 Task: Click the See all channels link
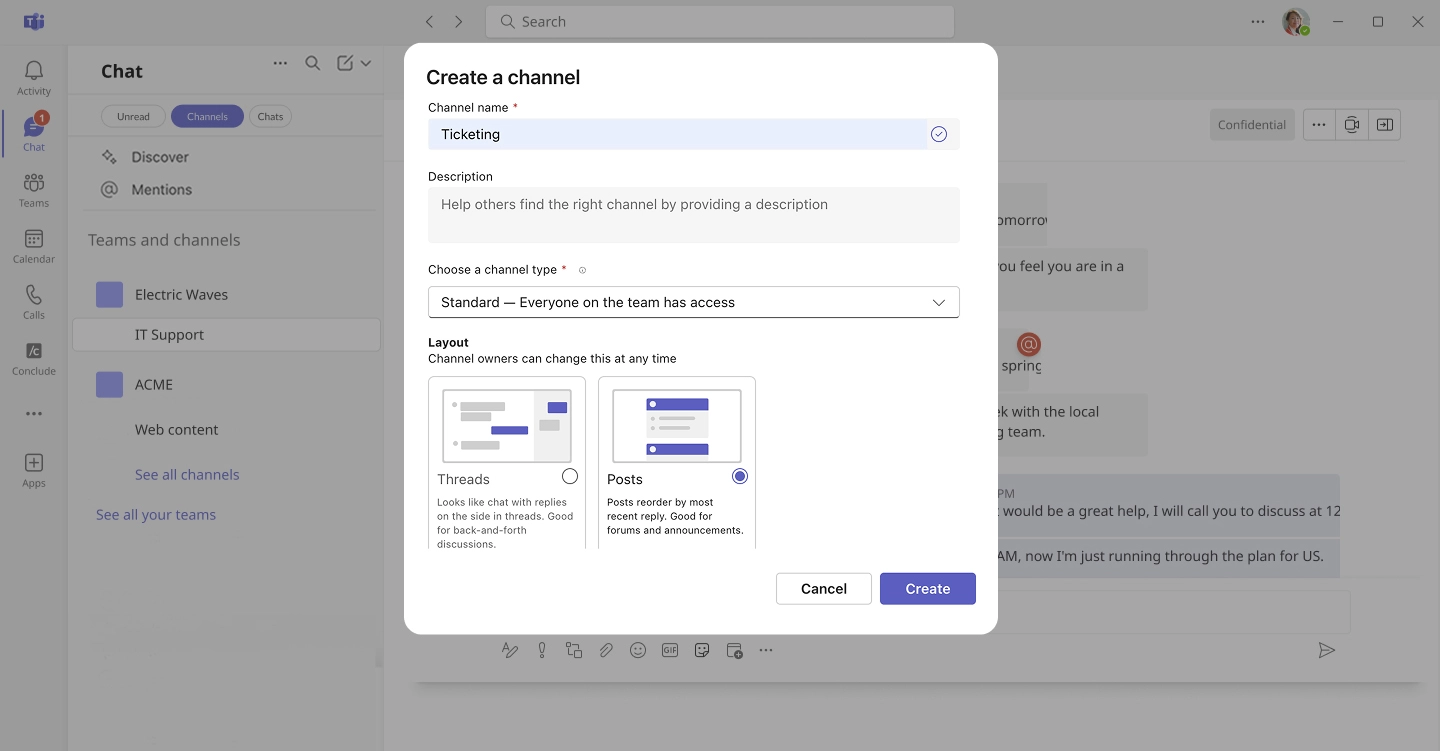(187, 475)
